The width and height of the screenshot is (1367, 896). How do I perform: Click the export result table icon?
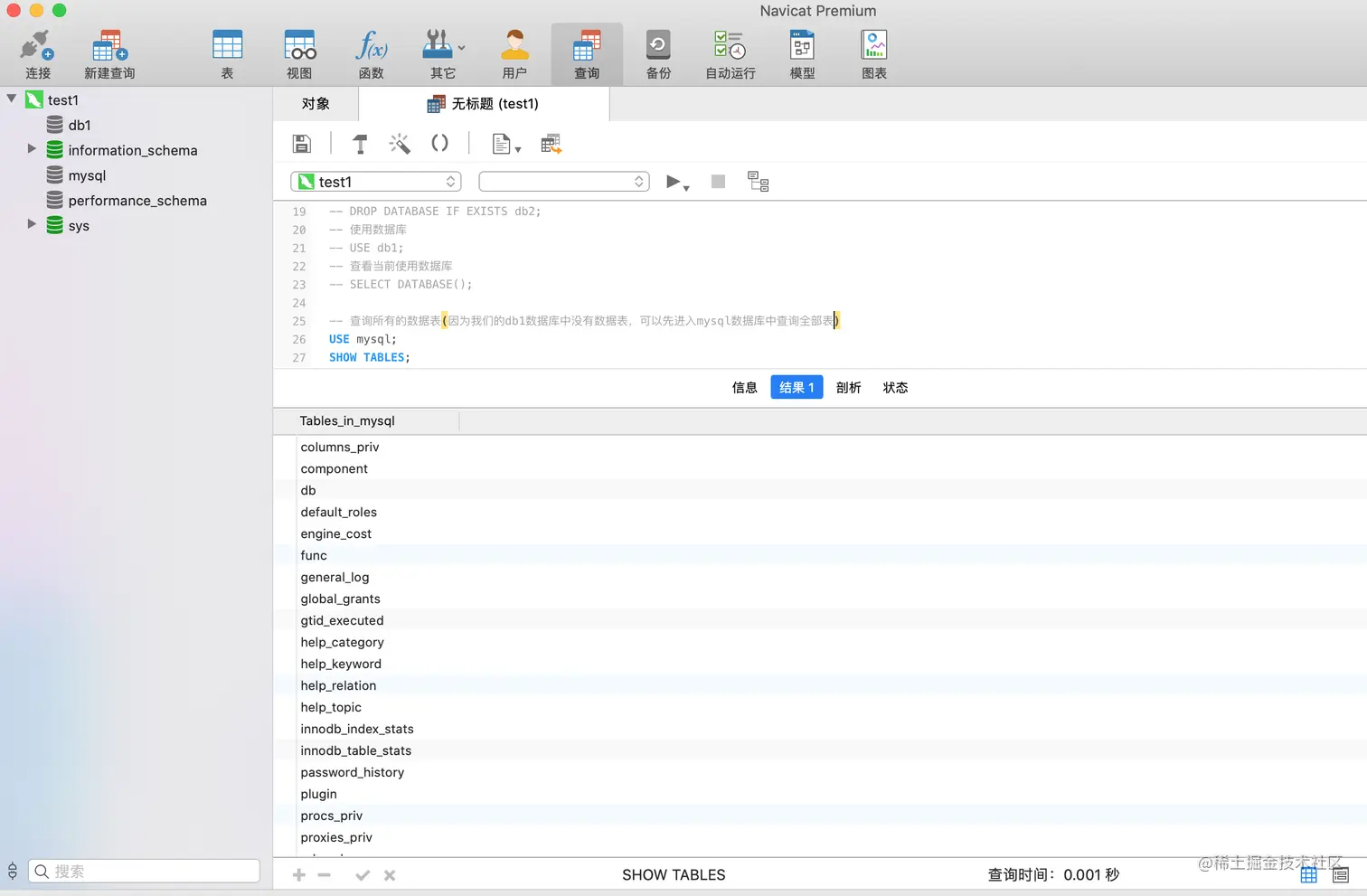pyautogui.click(x=552, y=144)
